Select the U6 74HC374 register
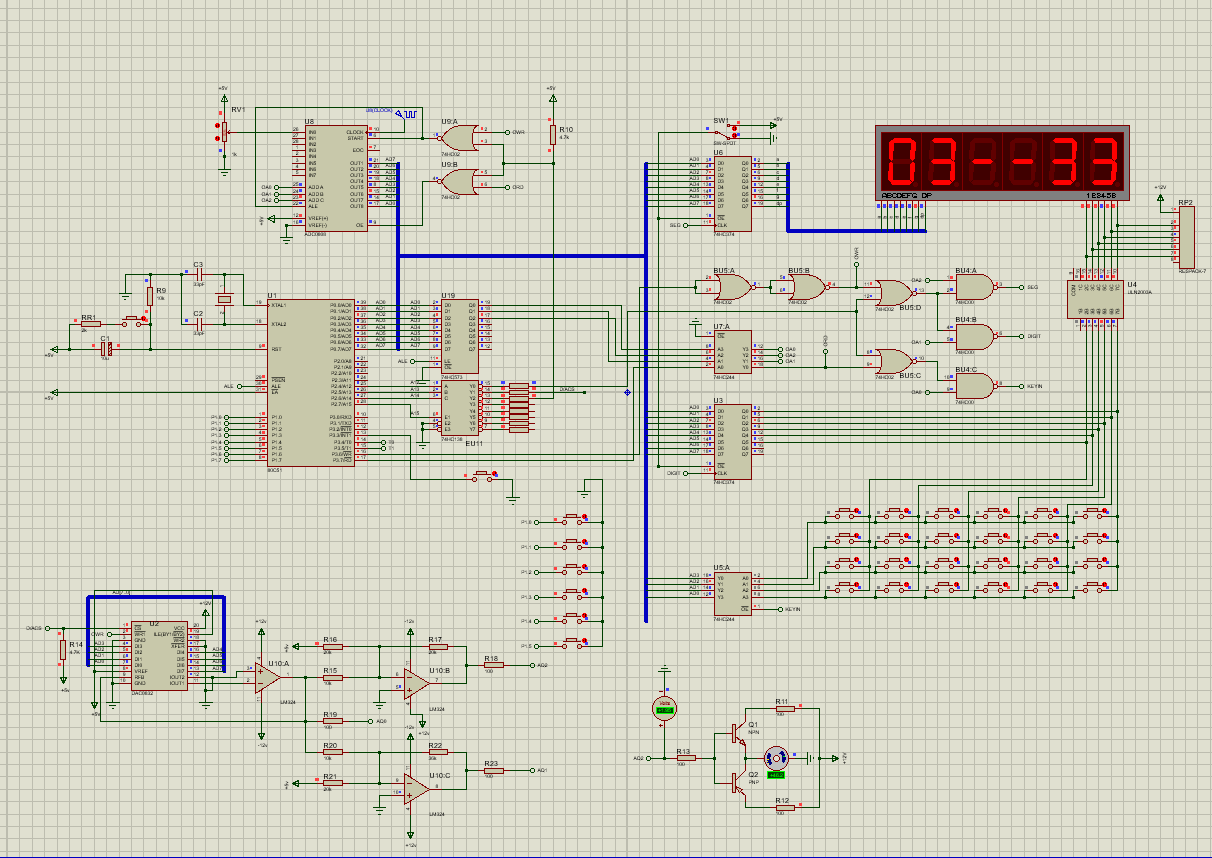This screenshot has width=1212, height=858. click(733, 193)
